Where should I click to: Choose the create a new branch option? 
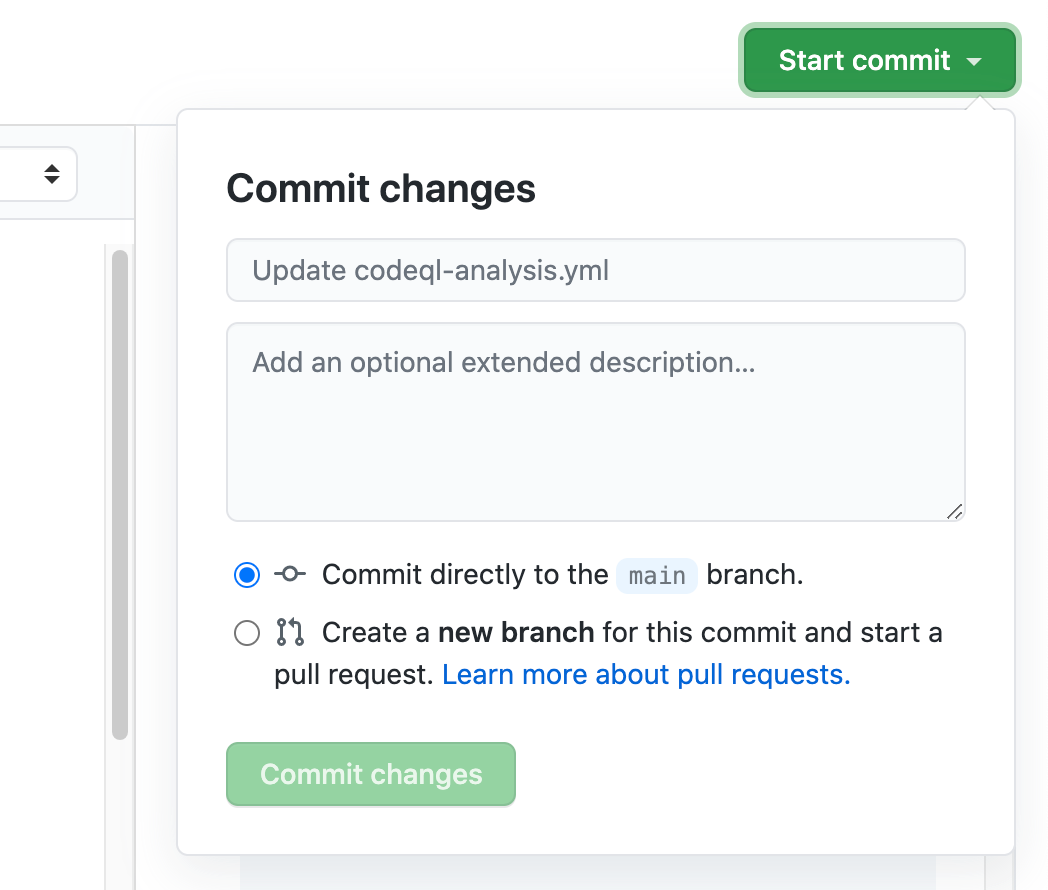pos(246,632)
